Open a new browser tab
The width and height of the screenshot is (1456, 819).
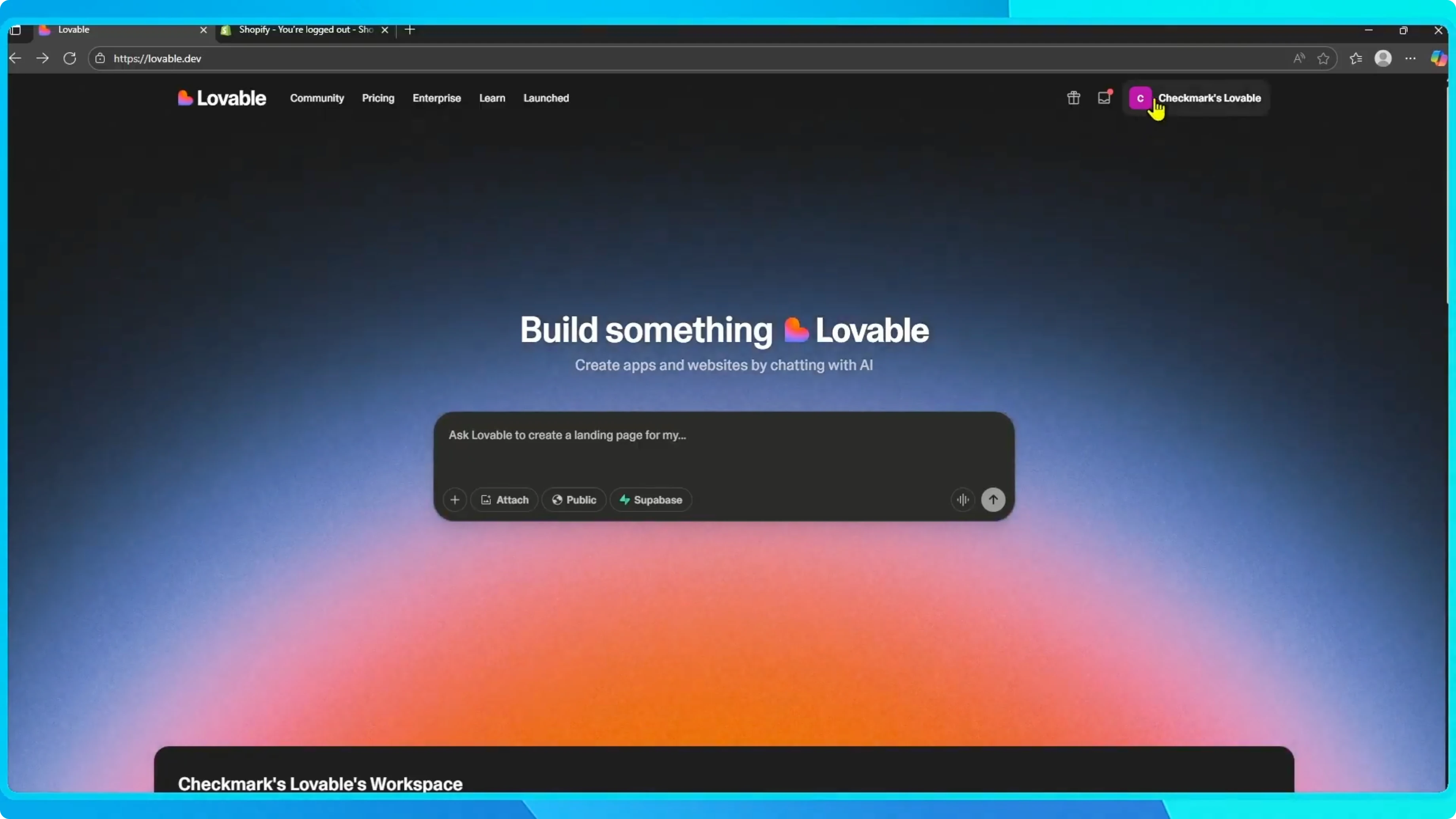pyautogui.click(x=410, y=29)
